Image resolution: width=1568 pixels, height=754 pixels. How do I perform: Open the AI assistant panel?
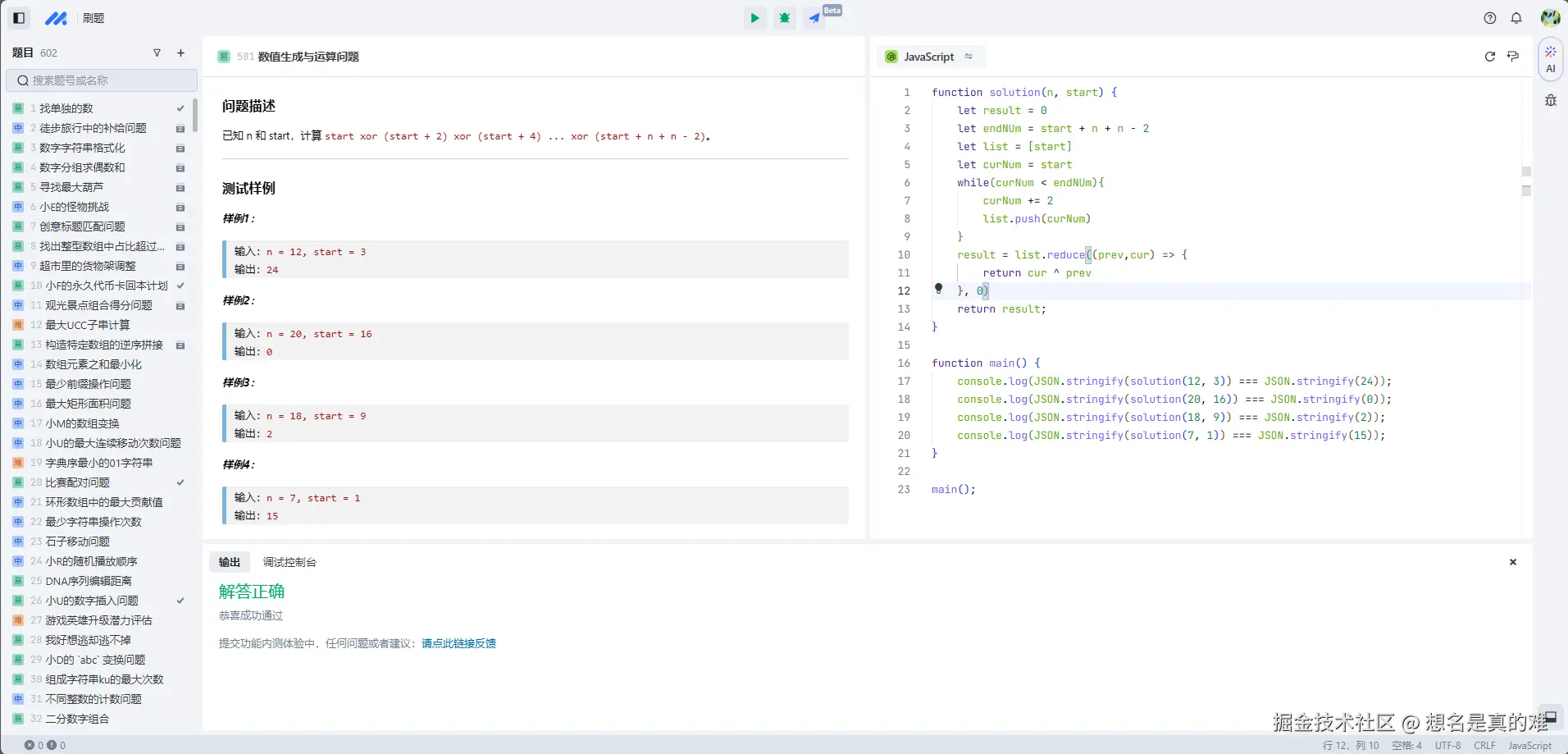click(x=1550, y=59)
